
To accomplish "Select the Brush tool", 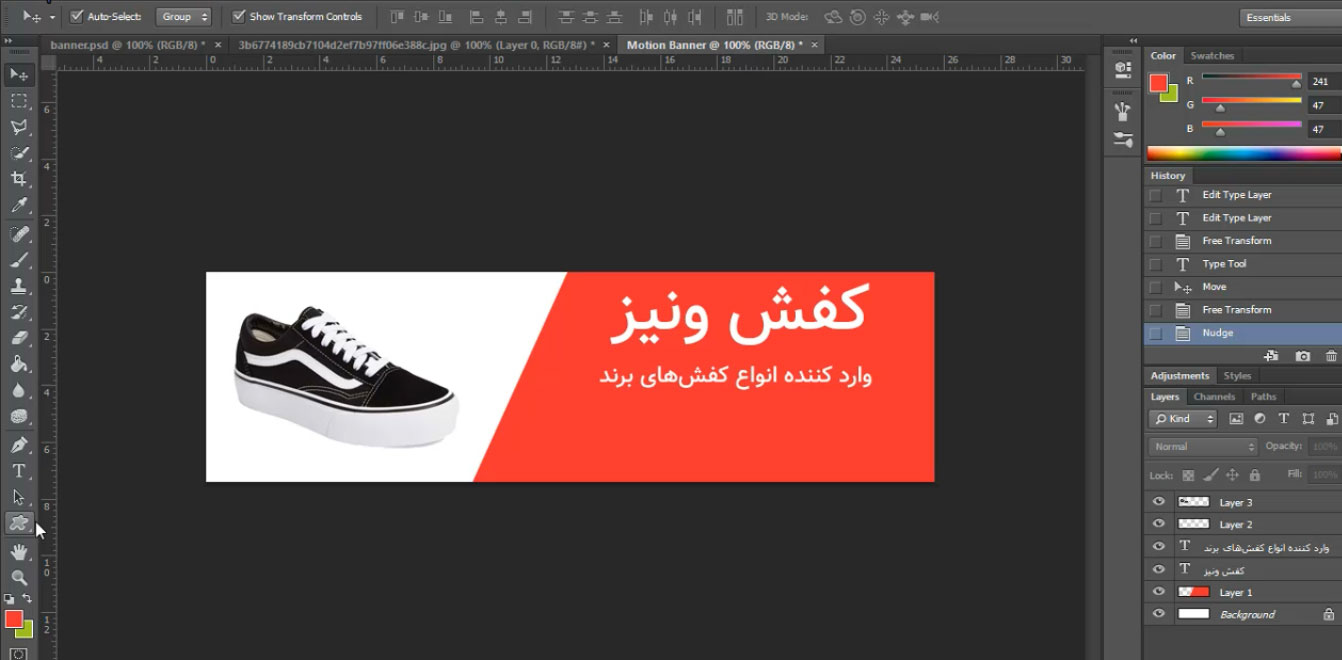I will [x=18, y=260].
